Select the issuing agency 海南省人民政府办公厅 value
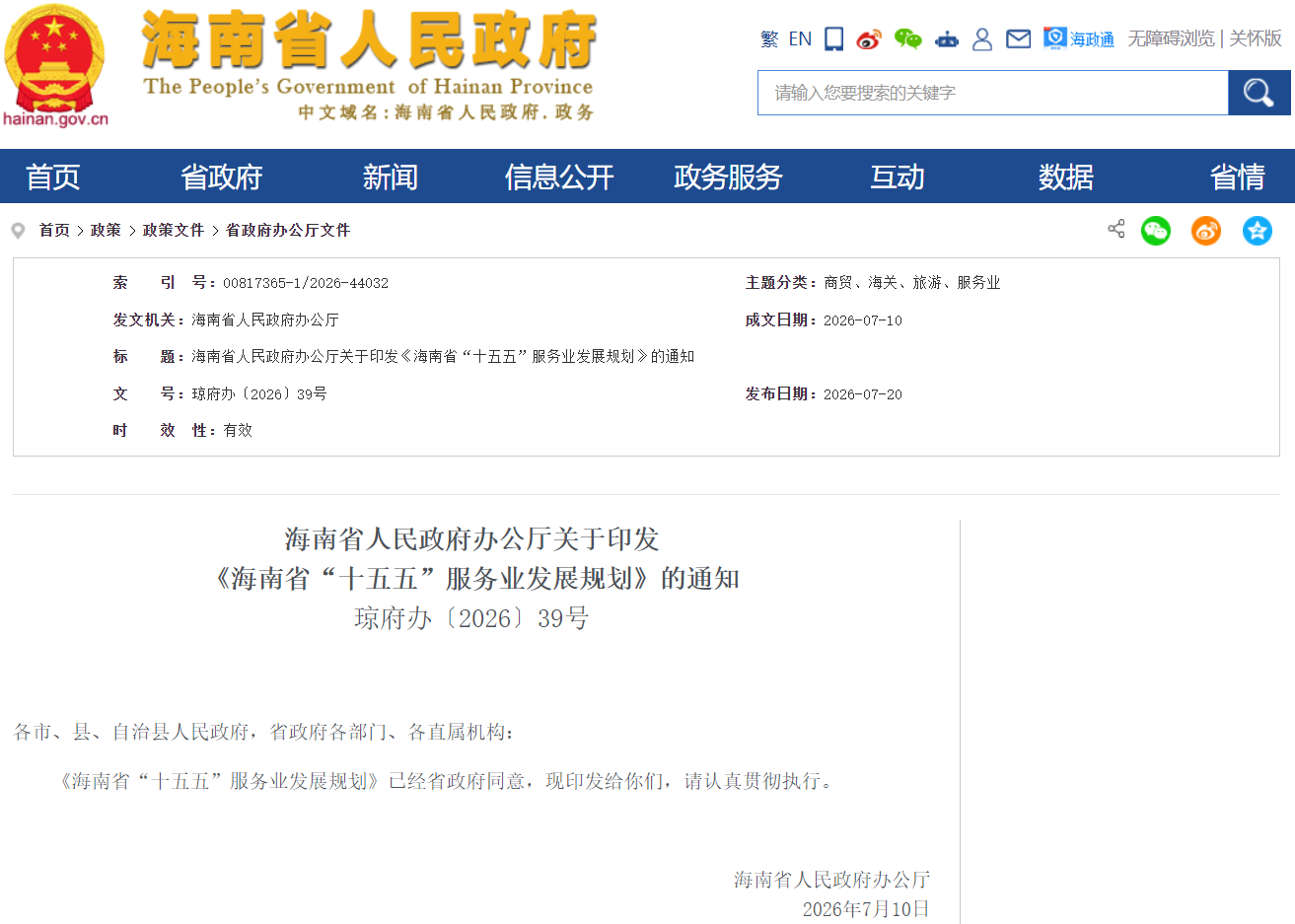 coord(265,320)
